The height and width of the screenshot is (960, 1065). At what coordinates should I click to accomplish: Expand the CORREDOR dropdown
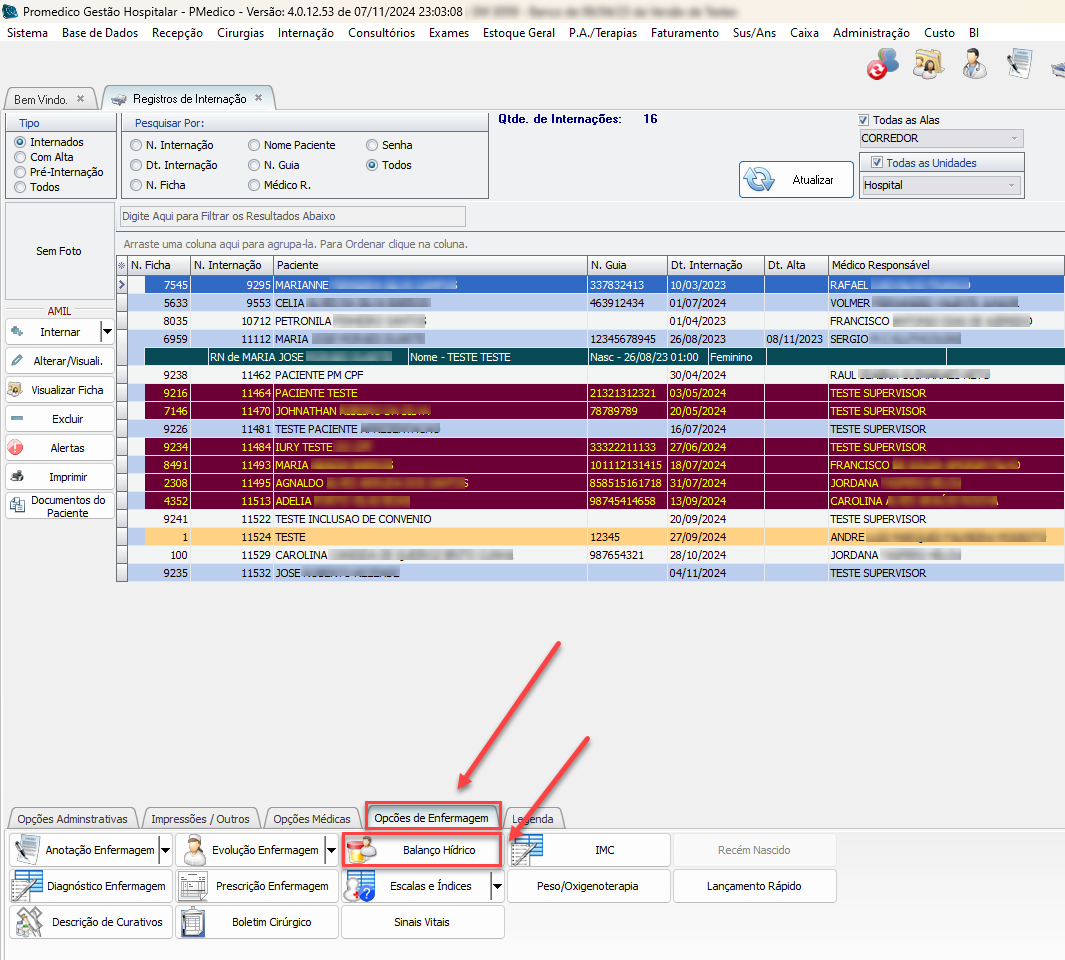tap(1014, 138)
